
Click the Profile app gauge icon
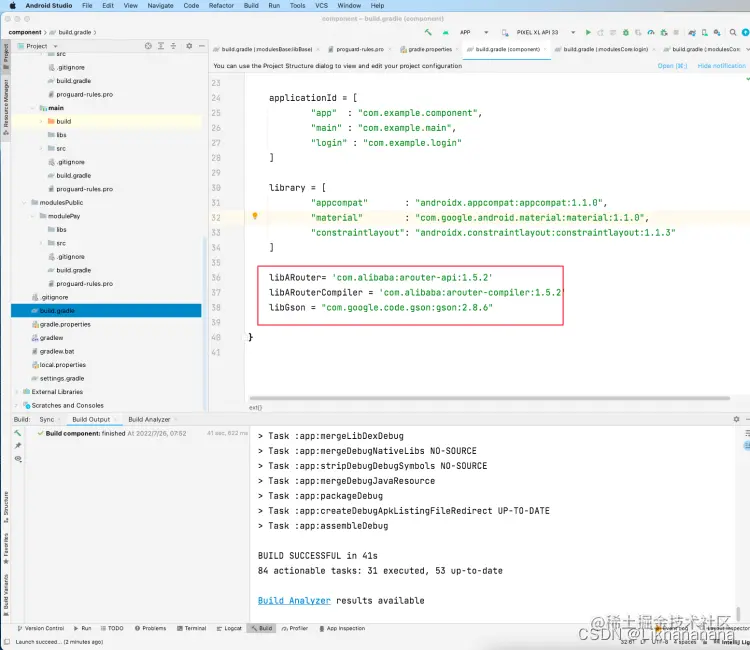coord(651,33)
